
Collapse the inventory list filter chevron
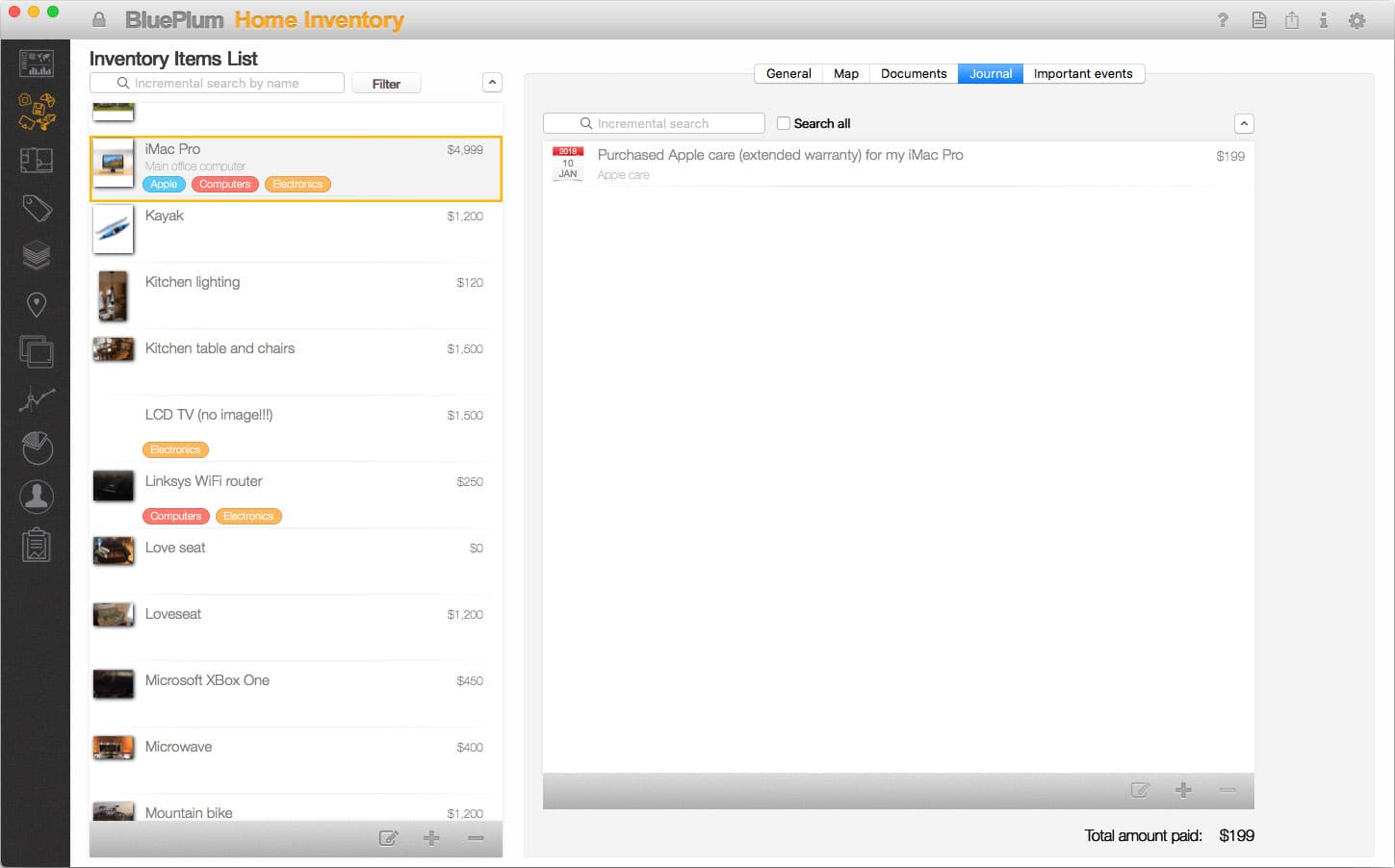click(x=492, y=83)
